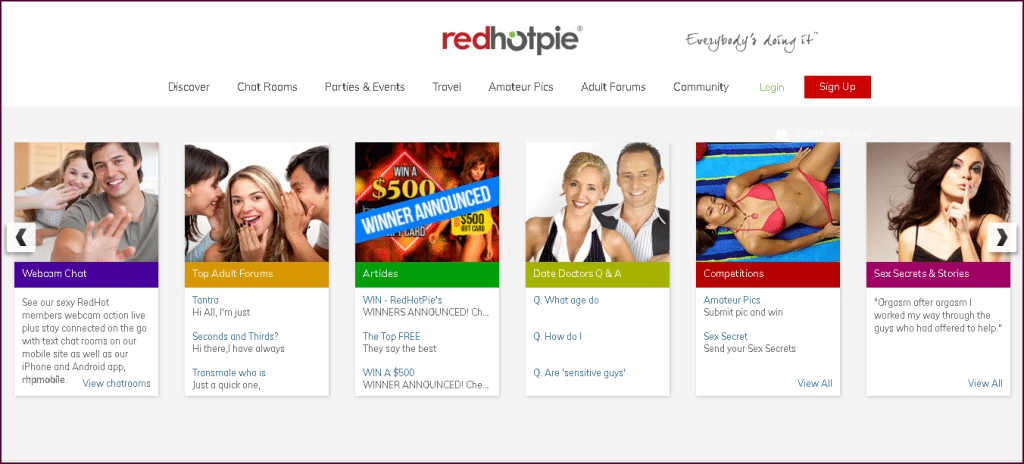
Task: Go to Parties & Events
Action: [x=364, y=87]
